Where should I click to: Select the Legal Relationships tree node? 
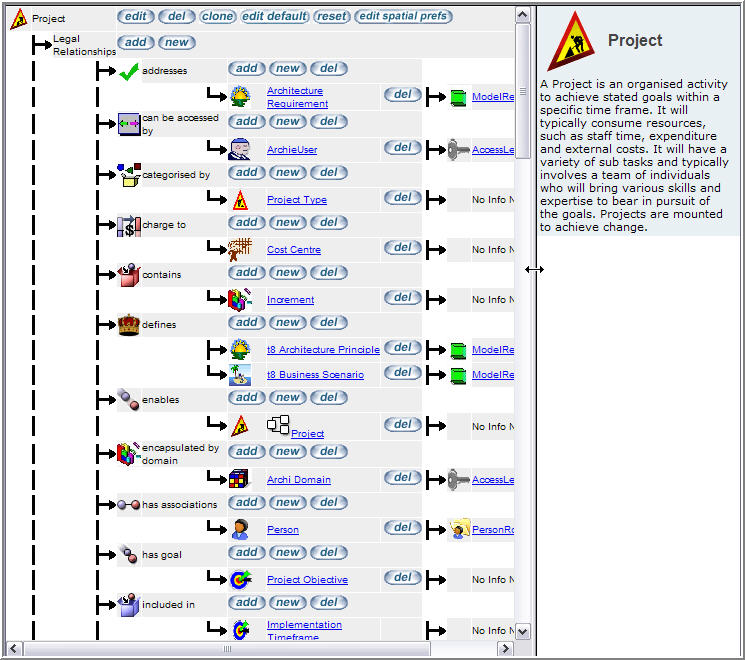click(x=80, y=44)
